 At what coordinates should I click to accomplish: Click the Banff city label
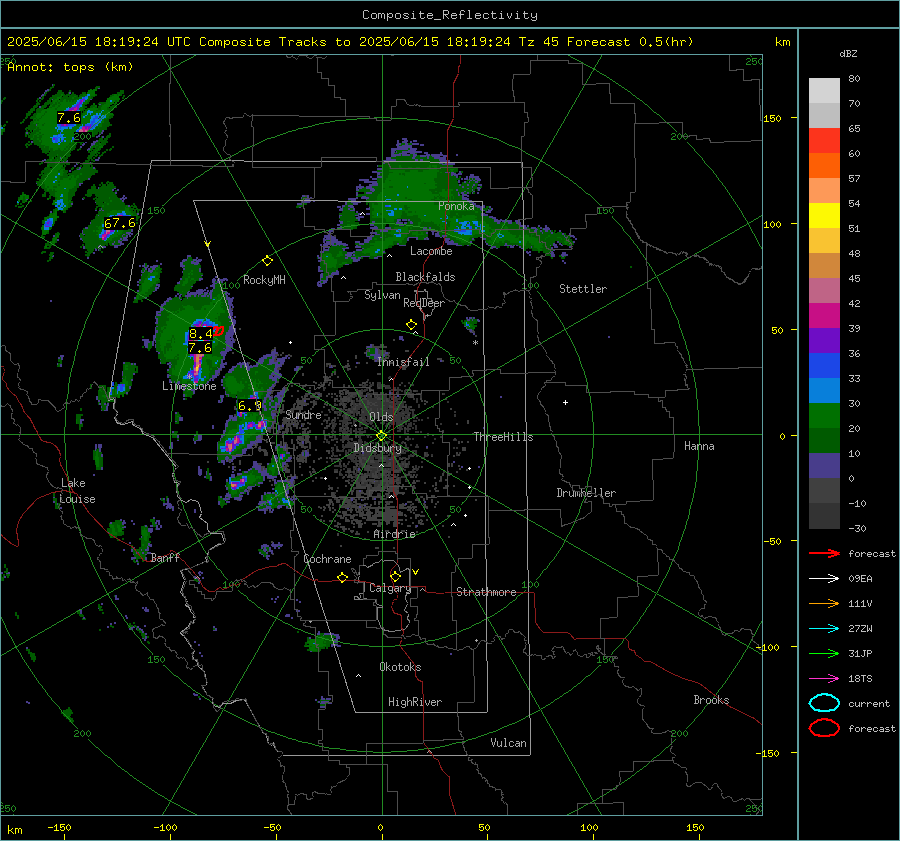165,557
